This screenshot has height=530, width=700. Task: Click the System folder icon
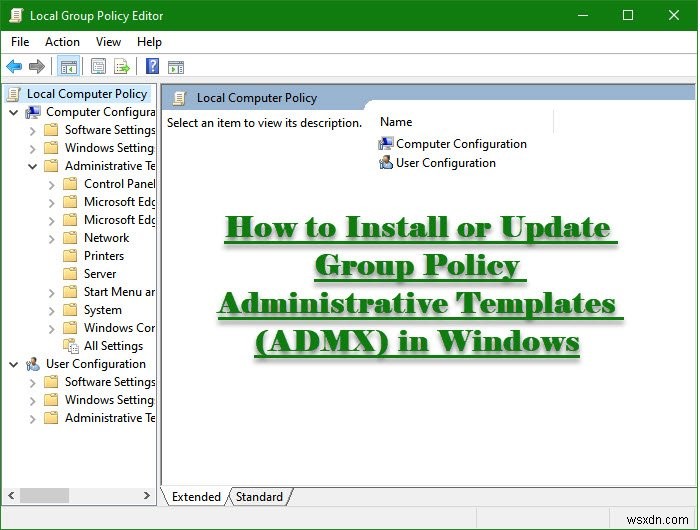70,310
